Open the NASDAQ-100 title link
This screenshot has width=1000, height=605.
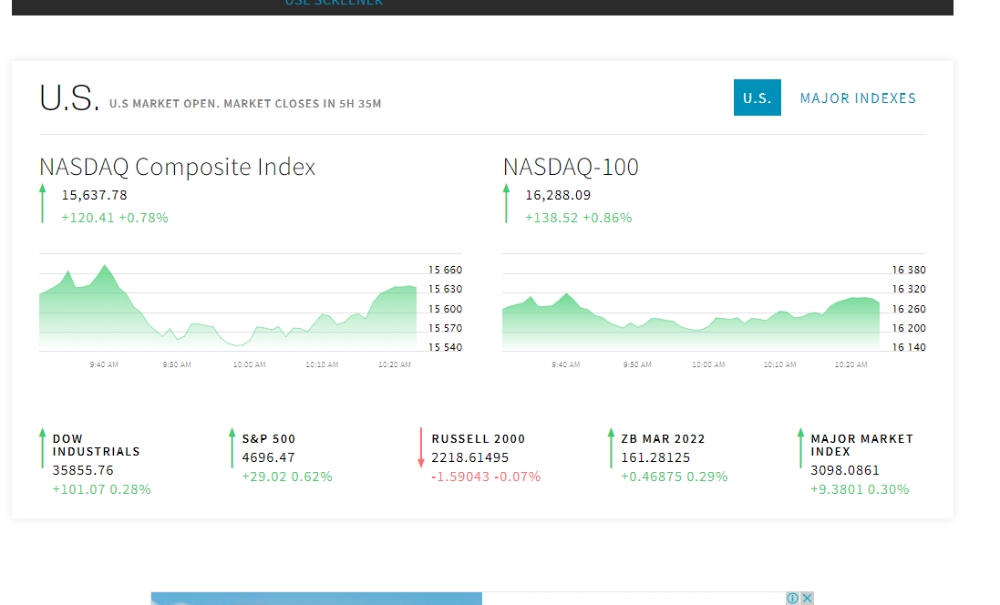click(571, 167)
